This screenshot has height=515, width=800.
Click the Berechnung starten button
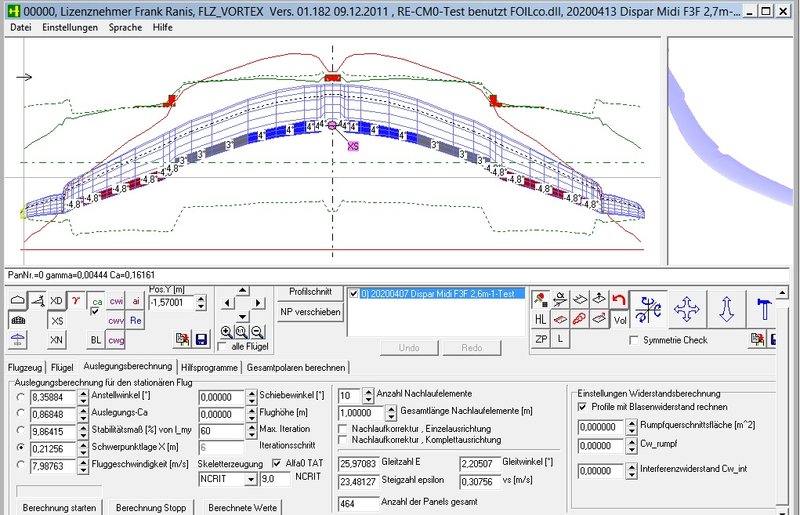(60, 508)
